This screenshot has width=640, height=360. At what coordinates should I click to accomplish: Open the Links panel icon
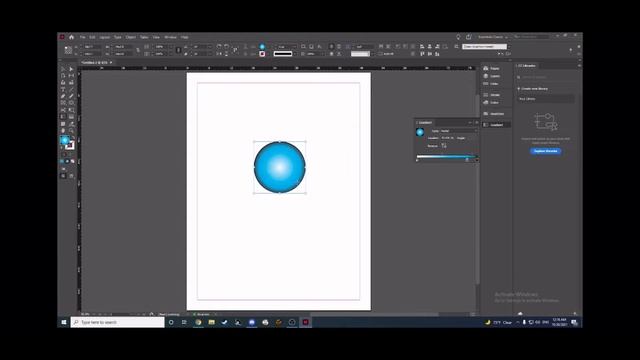coord(486,84)
